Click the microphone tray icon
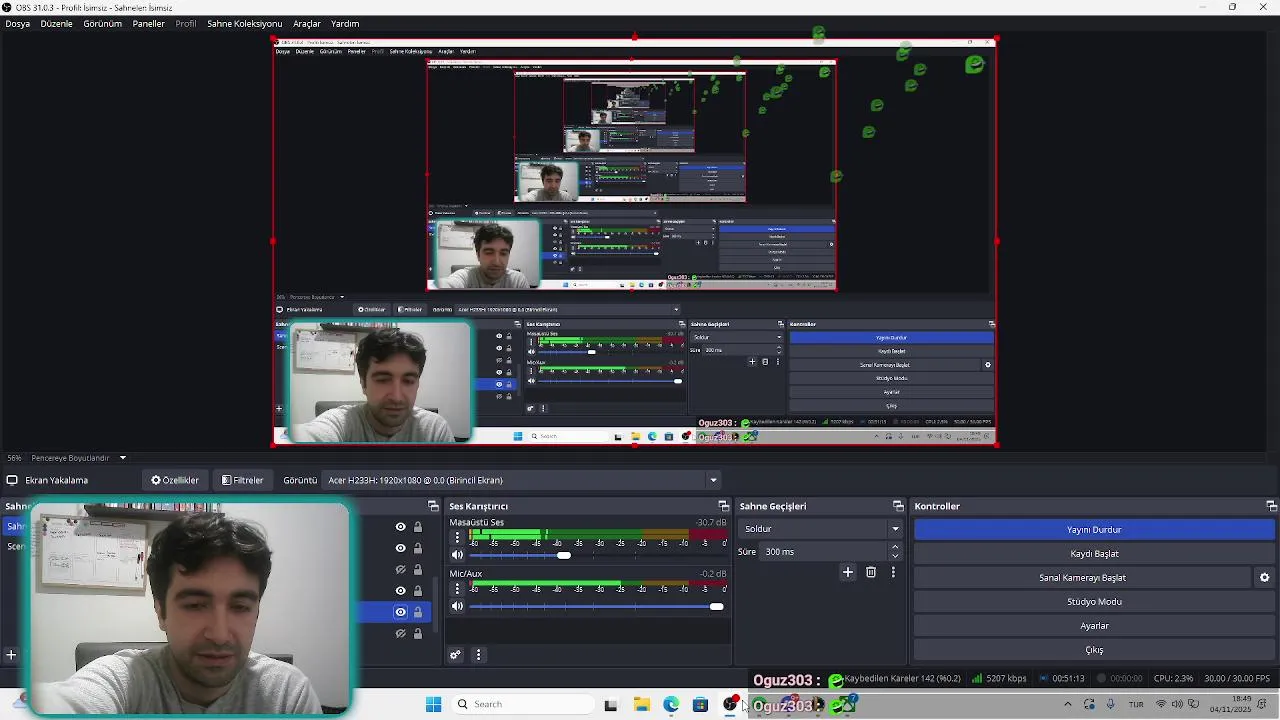The width and height of the screenshot is (1280, 720). tap(1111, 704)
